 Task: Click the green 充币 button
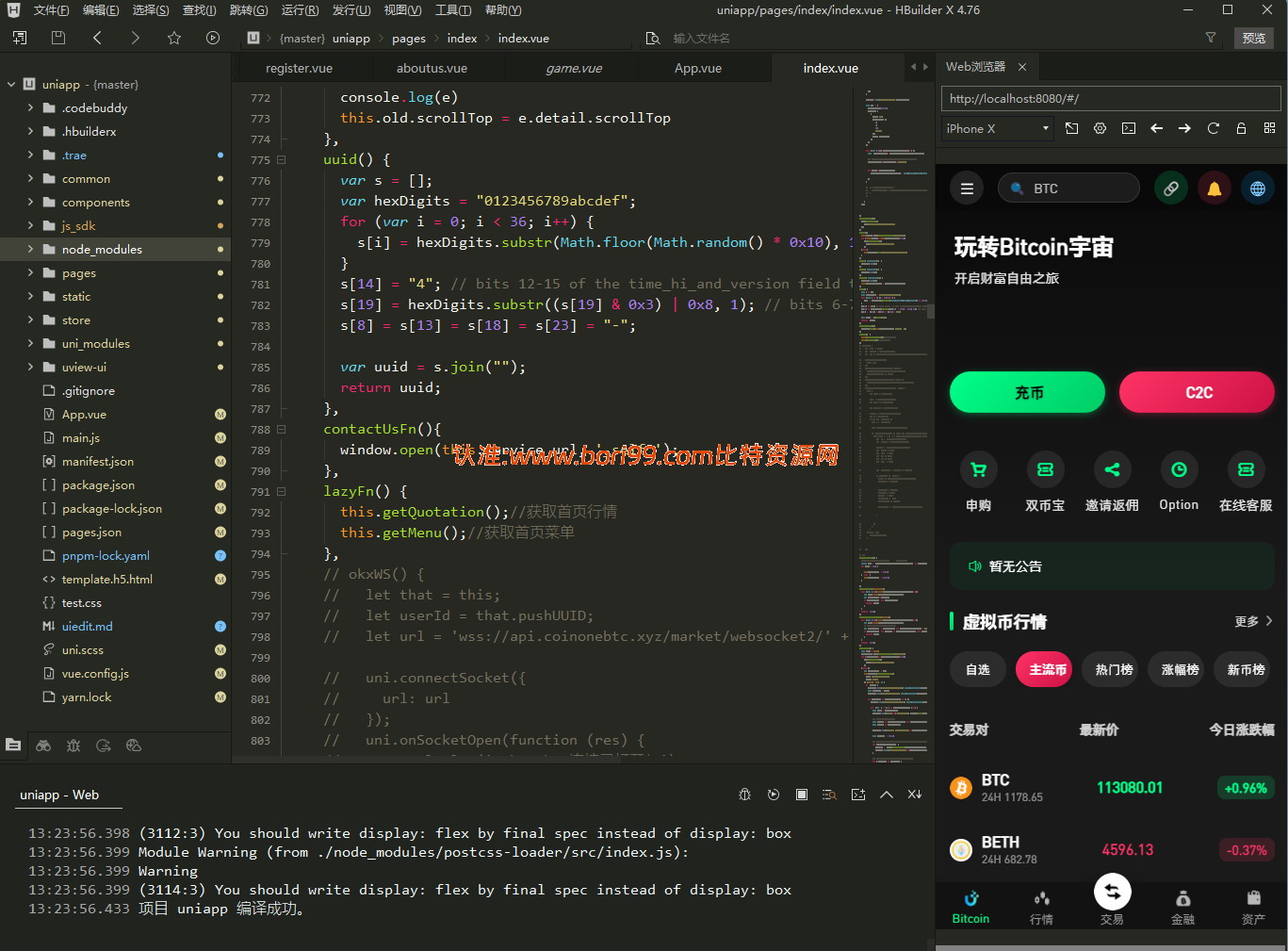tap(1027, 392)
